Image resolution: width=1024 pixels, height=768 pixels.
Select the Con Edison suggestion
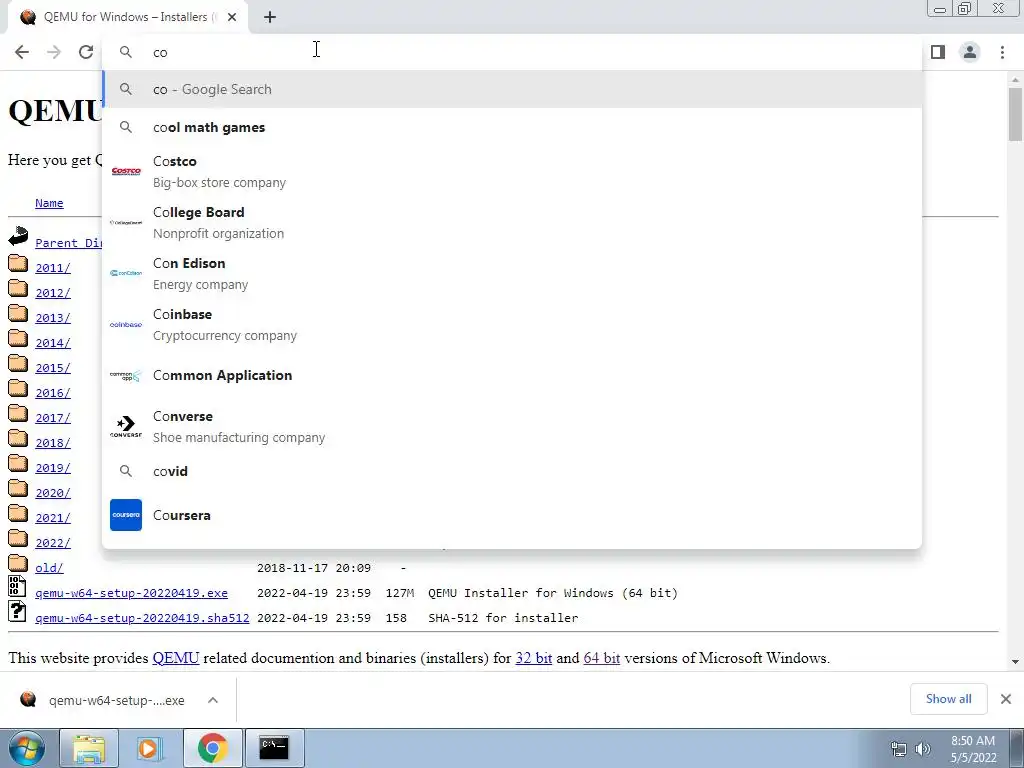click(x=512, y=274)
